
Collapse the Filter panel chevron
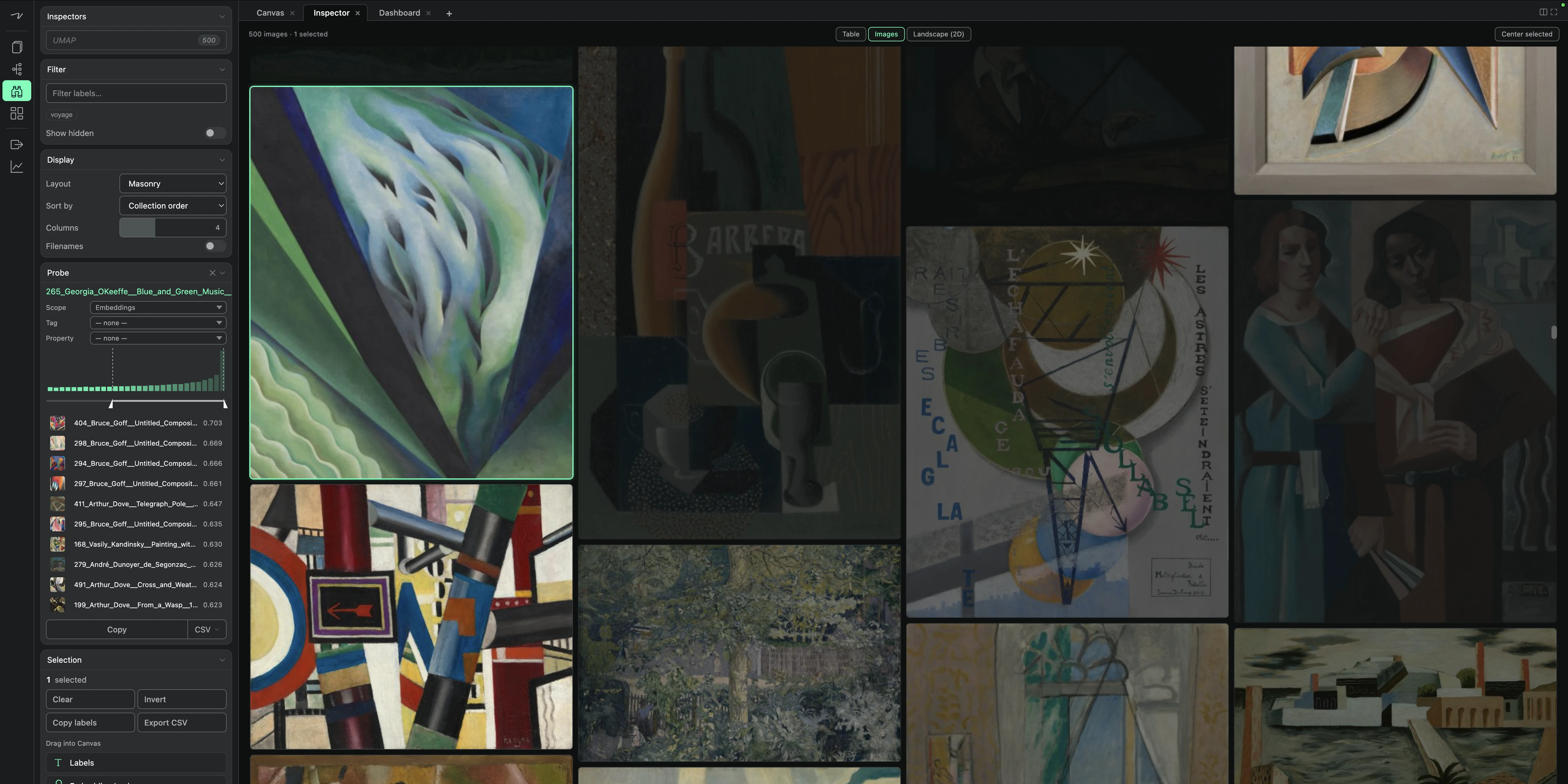click(x=222, y=70)
